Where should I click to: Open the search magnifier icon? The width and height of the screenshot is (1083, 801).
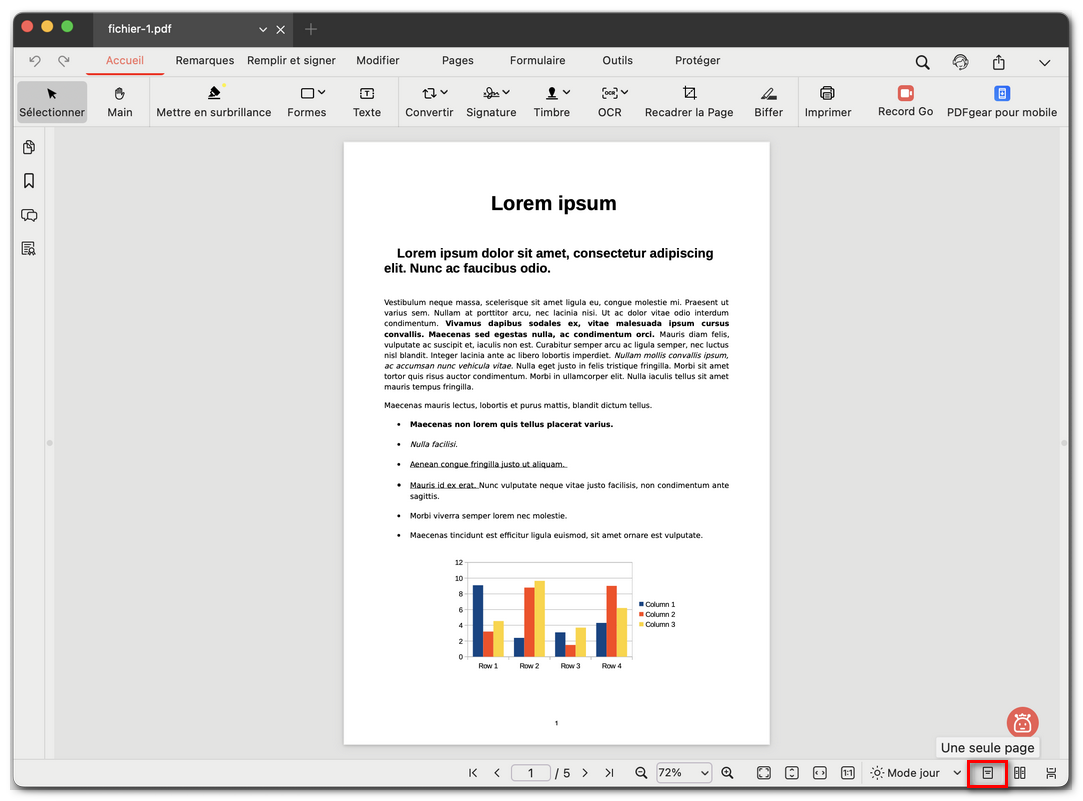[922, 62]
